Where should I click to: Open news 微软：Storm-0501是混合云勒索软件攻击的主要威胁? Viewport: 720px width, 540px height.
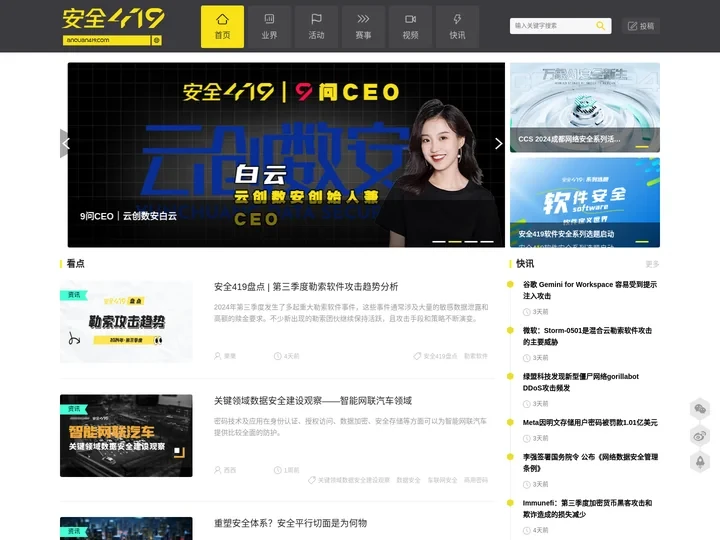click(588, 336)
